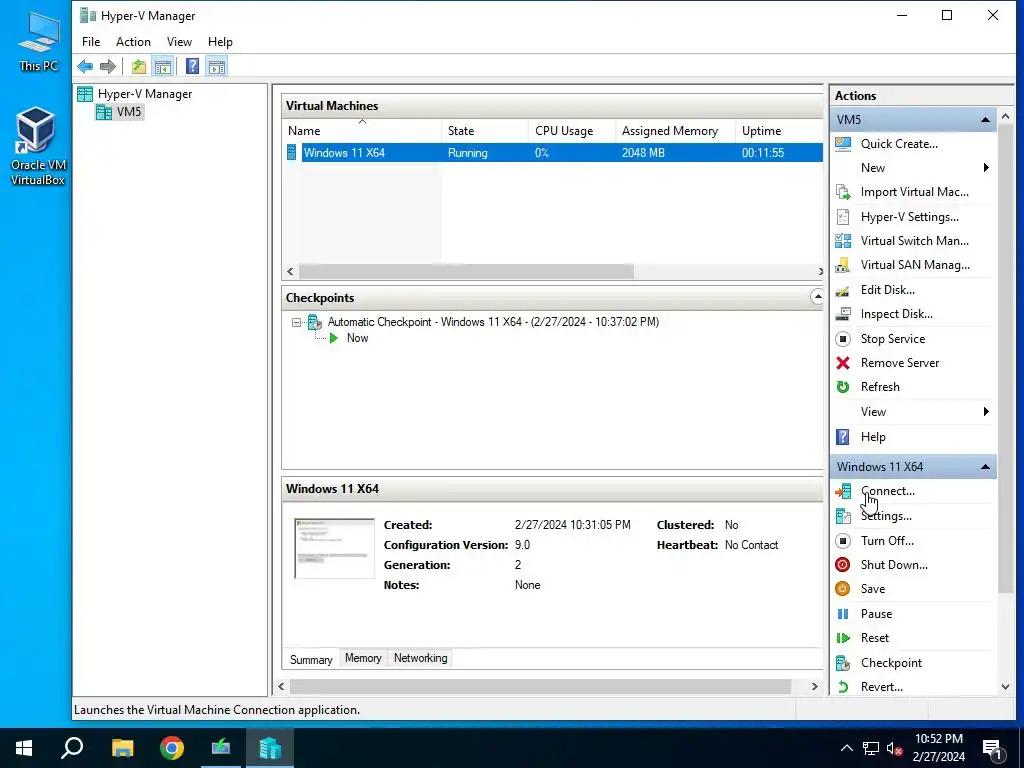1024x768 pixels.
Task: Switch to the Networking tab
Action: click(x=421, y=658)
